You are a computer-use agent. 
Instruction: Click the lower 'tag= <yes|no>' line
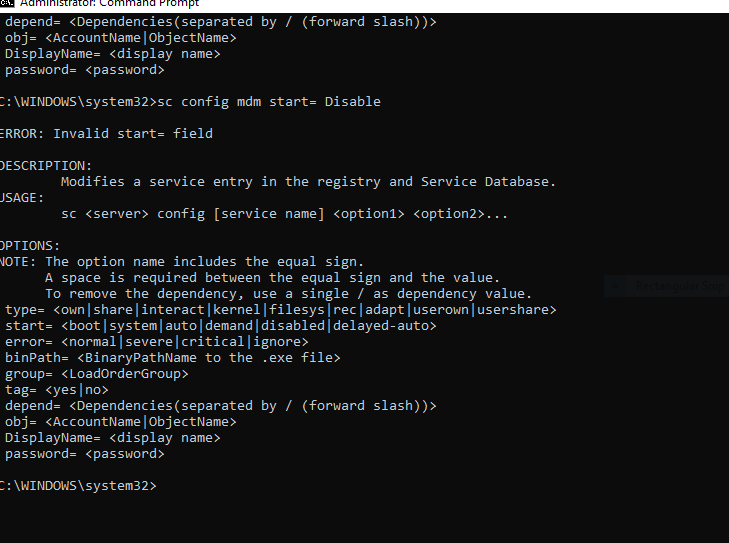[57, 390]
